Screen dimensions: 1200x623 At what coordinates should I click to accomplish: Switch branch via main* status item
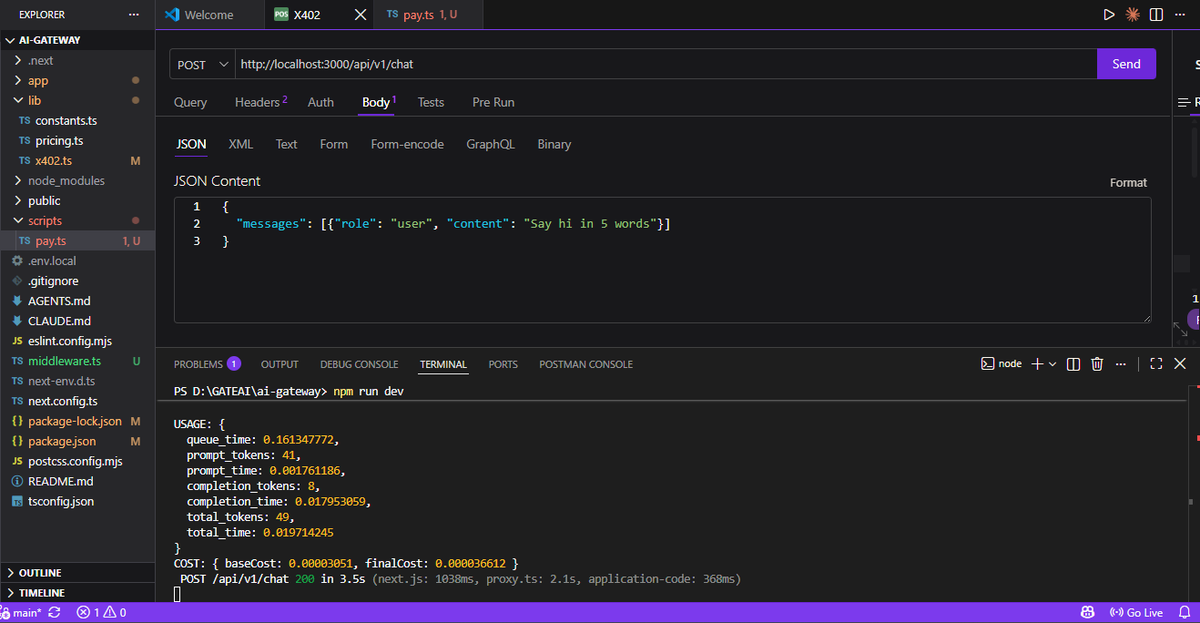[22, 612]
